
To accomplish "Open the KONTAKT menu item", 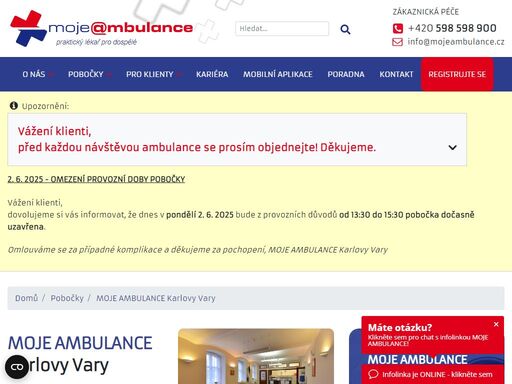I will [396, 74].
